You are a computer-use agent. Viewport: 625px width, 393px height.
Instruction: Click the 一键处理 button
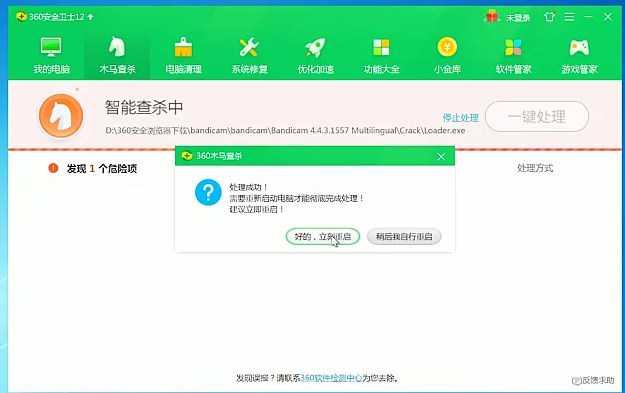pyautogui.click(x=537, y=116)
